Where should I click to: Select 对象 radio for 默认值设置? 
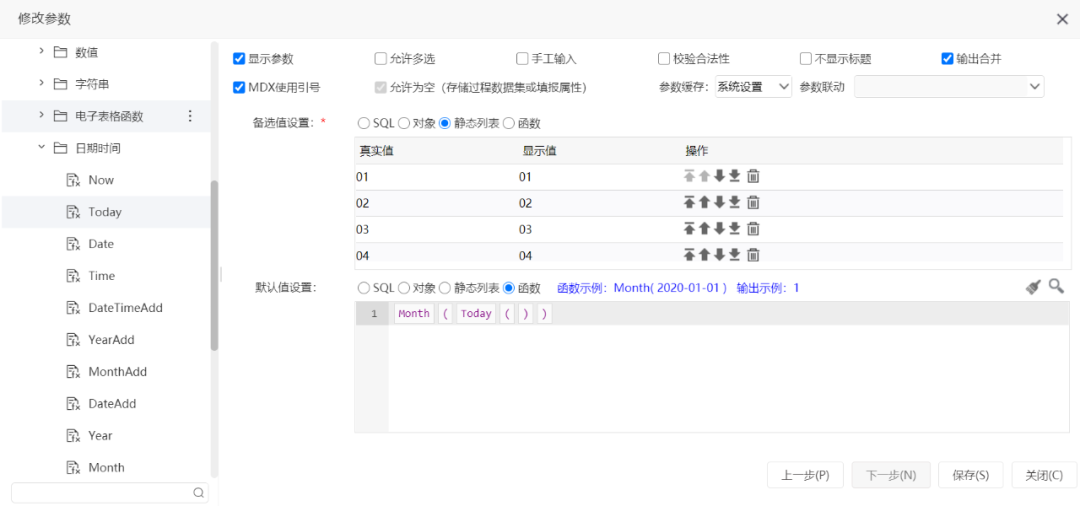[x=404, y=287]
